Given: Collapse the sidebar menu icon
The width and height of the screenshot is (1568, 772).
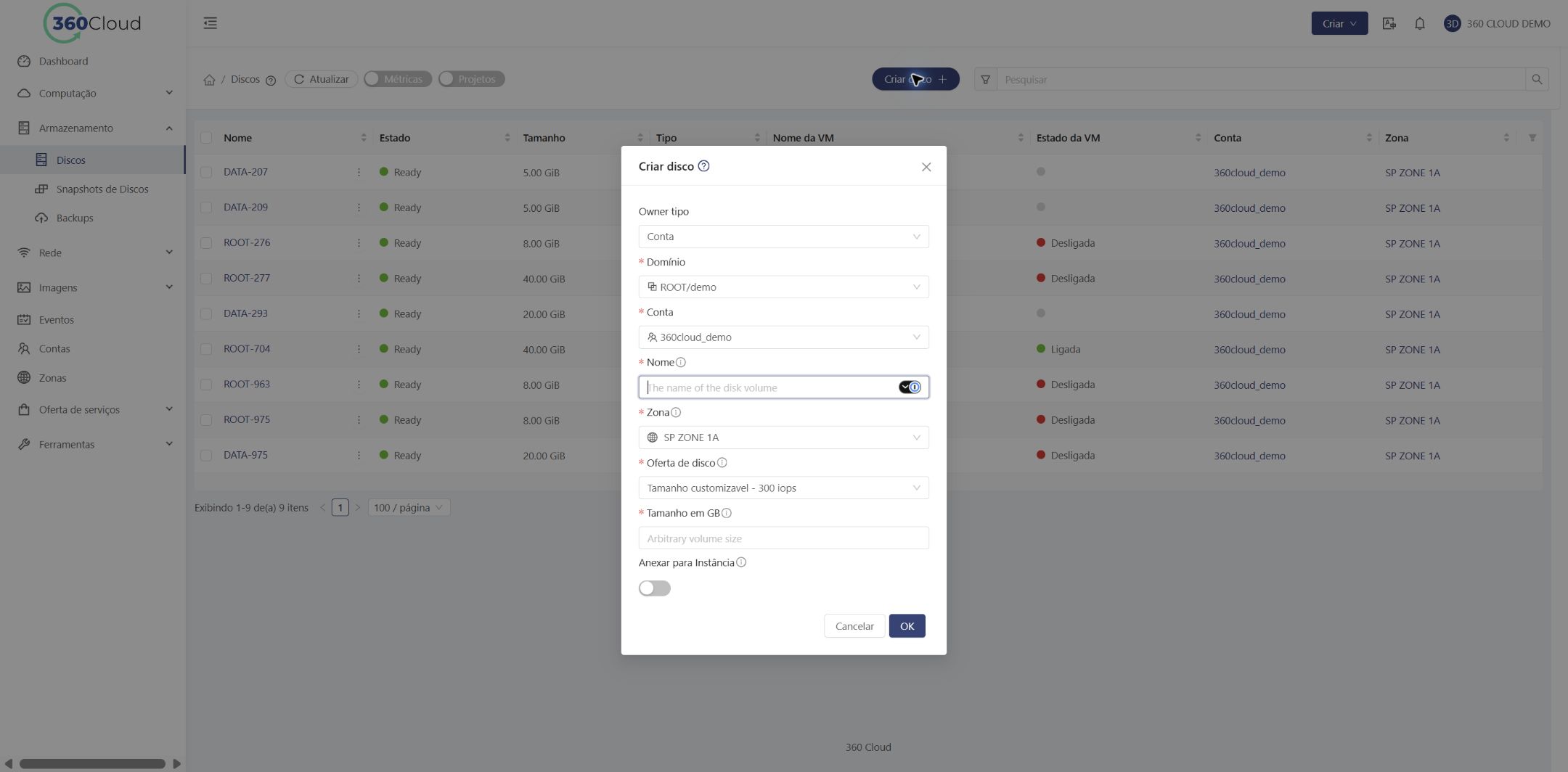Looking at the screenshot, I should click(x=211, y=23).
